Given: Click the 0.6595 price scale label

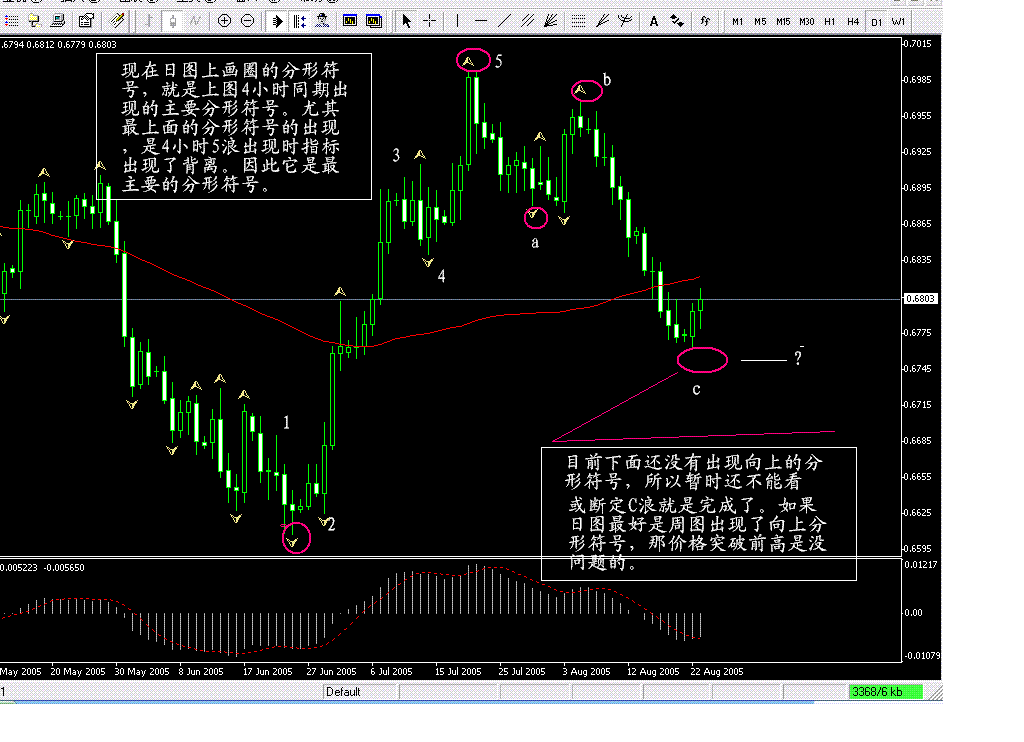Looking at the screenshot, I should click(x=918, y=549).
